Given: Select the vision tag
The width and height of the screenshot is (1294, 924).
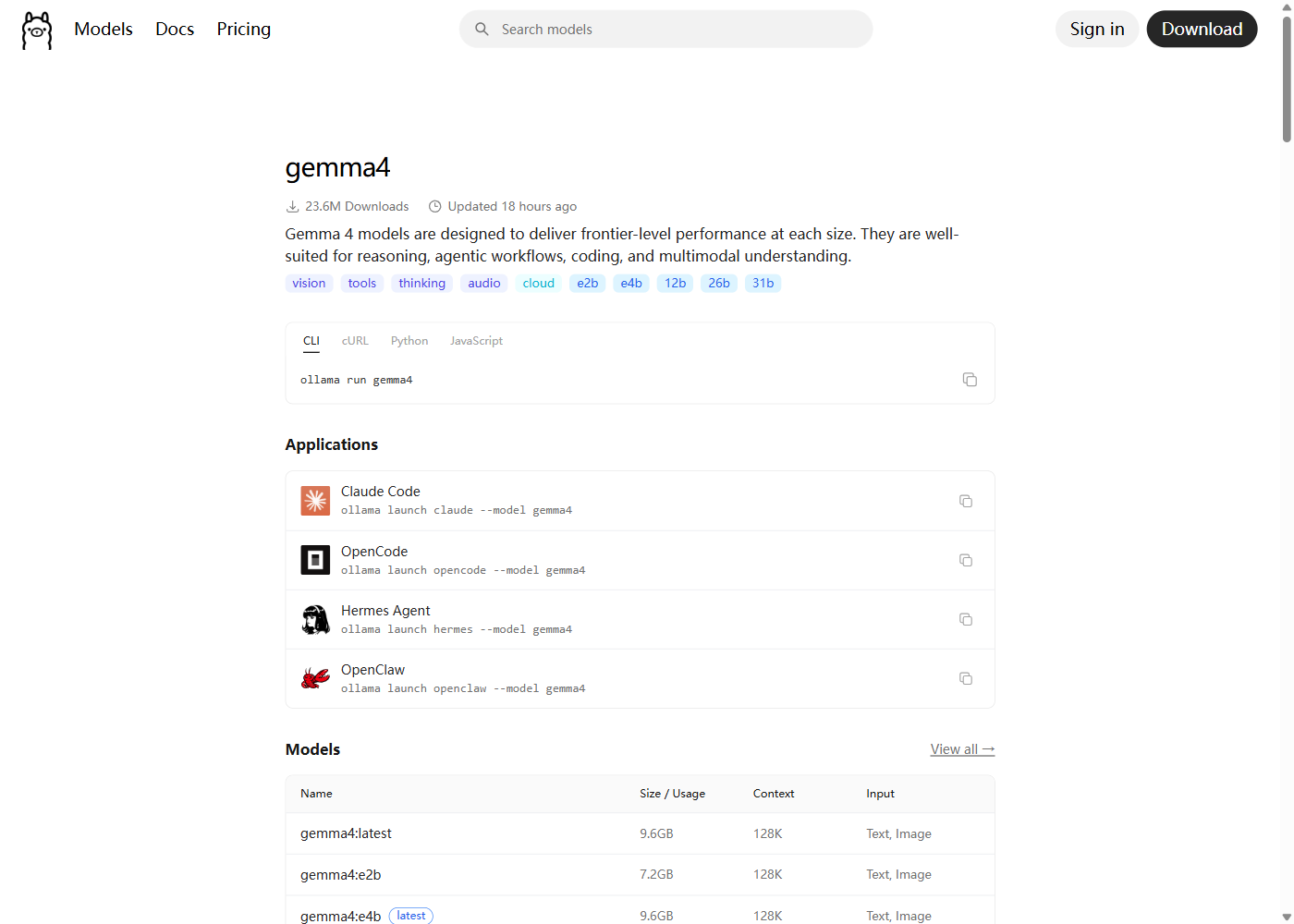Looking at the screenshot, I should (x=309, y=284).
